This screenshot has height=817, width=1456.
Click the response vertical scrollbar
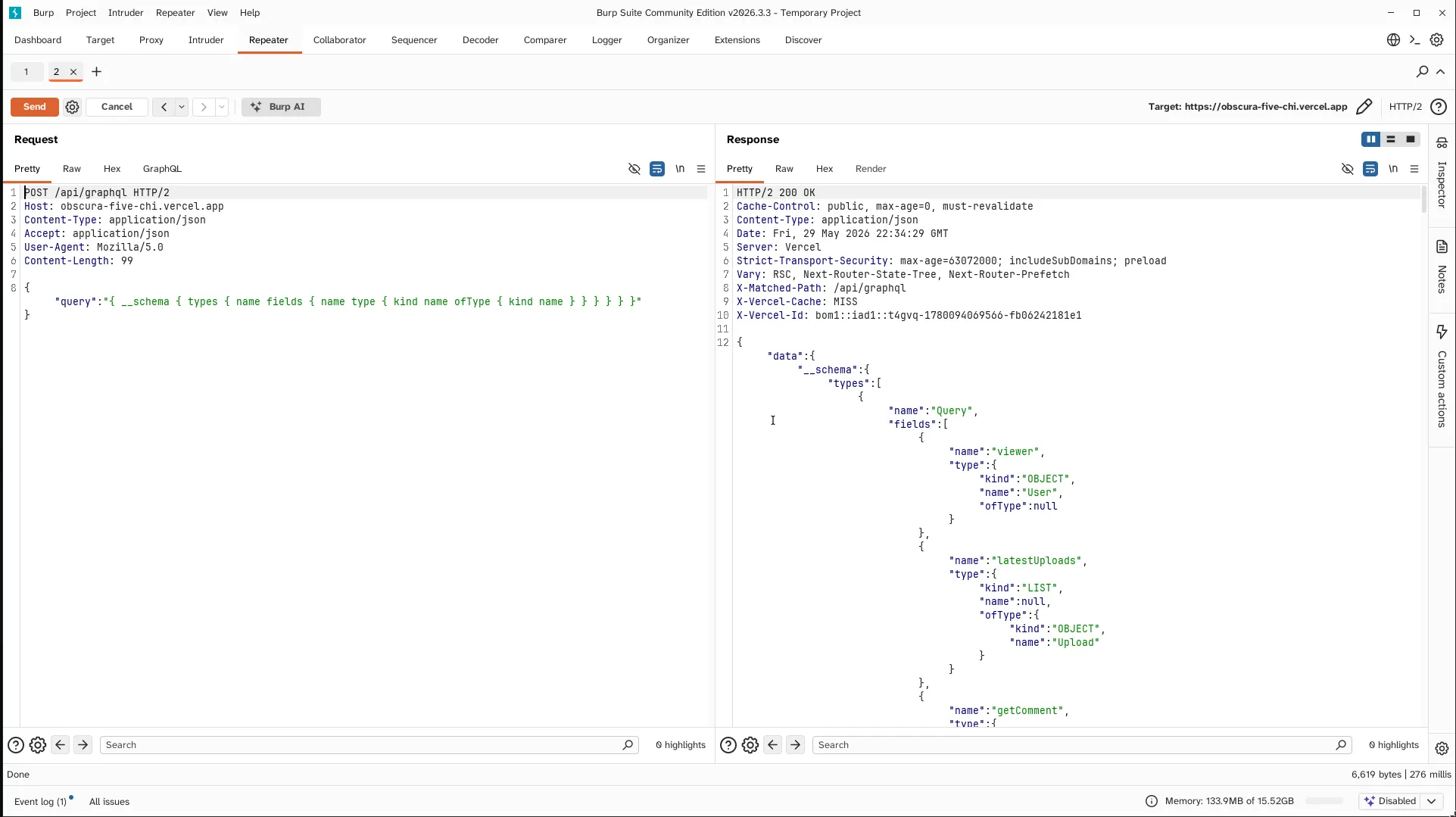[x=1423, y=199]
